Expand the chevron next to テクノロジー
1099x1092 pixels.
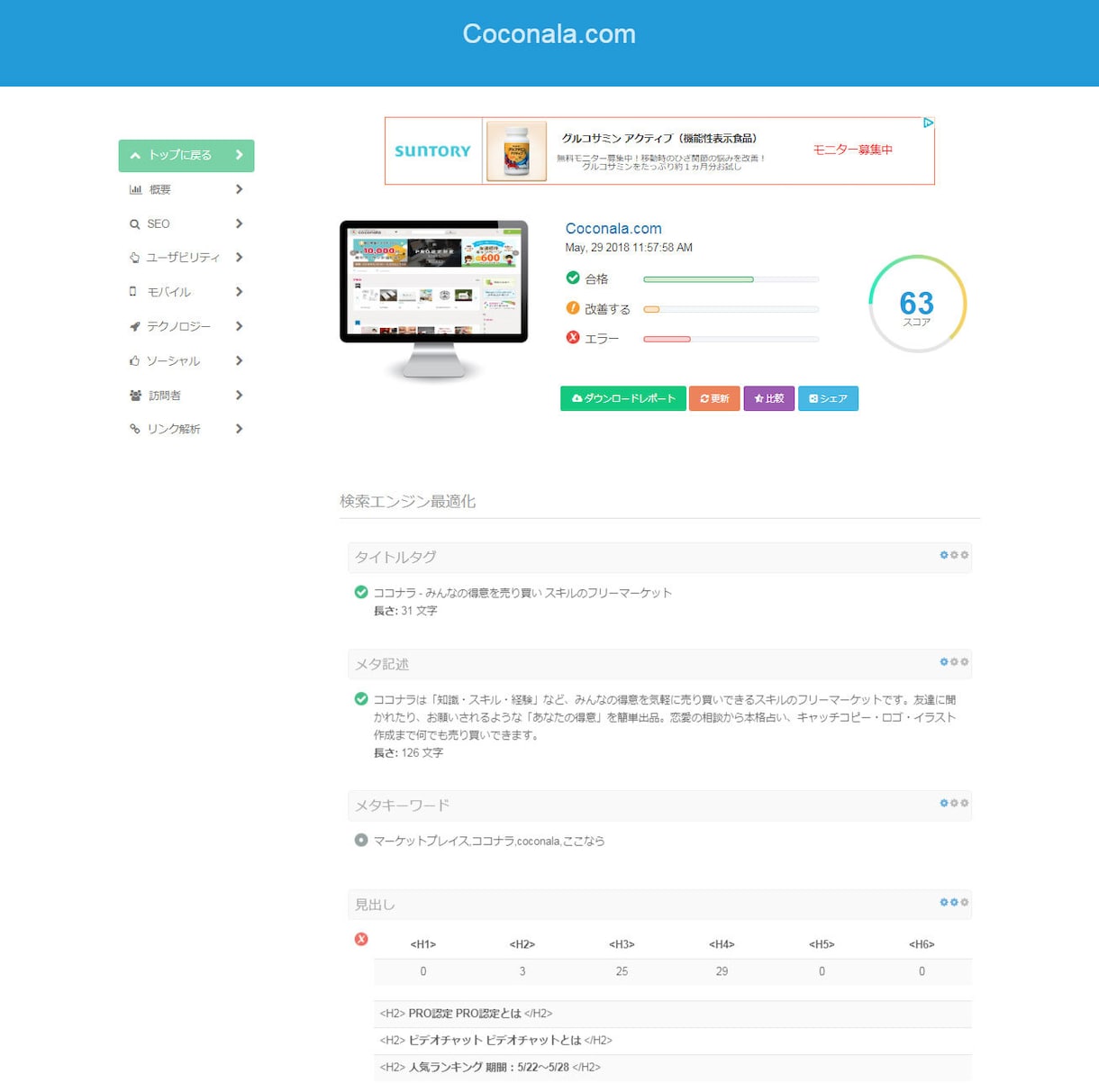pyautogui.click(x=239, y=326)
